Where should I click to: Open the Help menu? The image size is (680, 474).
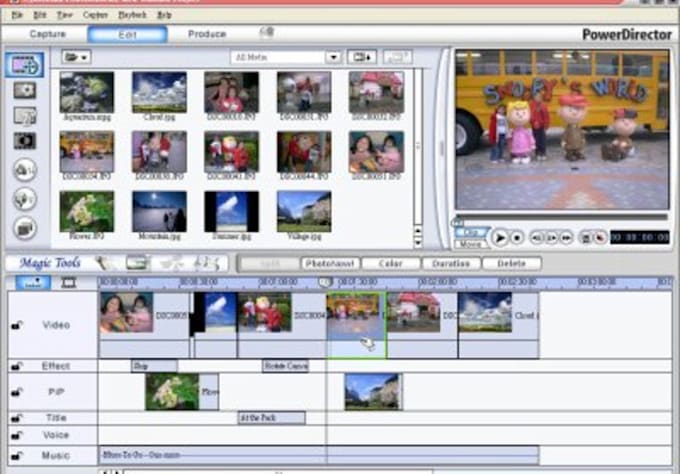click(x=164, y=15)
